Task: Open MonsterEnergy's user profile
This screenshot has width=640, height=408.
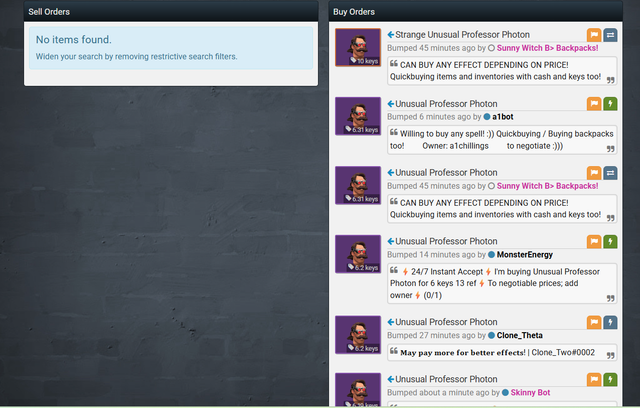Action: click(524, 255)
